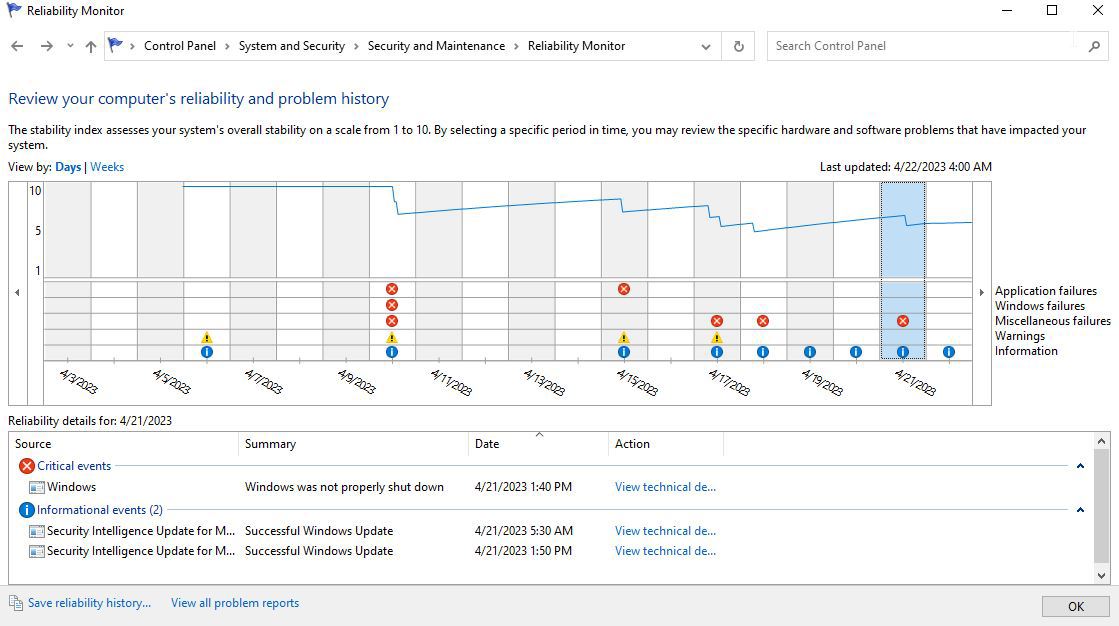This screenshot has height=626, width=1119.
Task: Click the warning icon on 4/10/2023
Action: click(392, 338)
